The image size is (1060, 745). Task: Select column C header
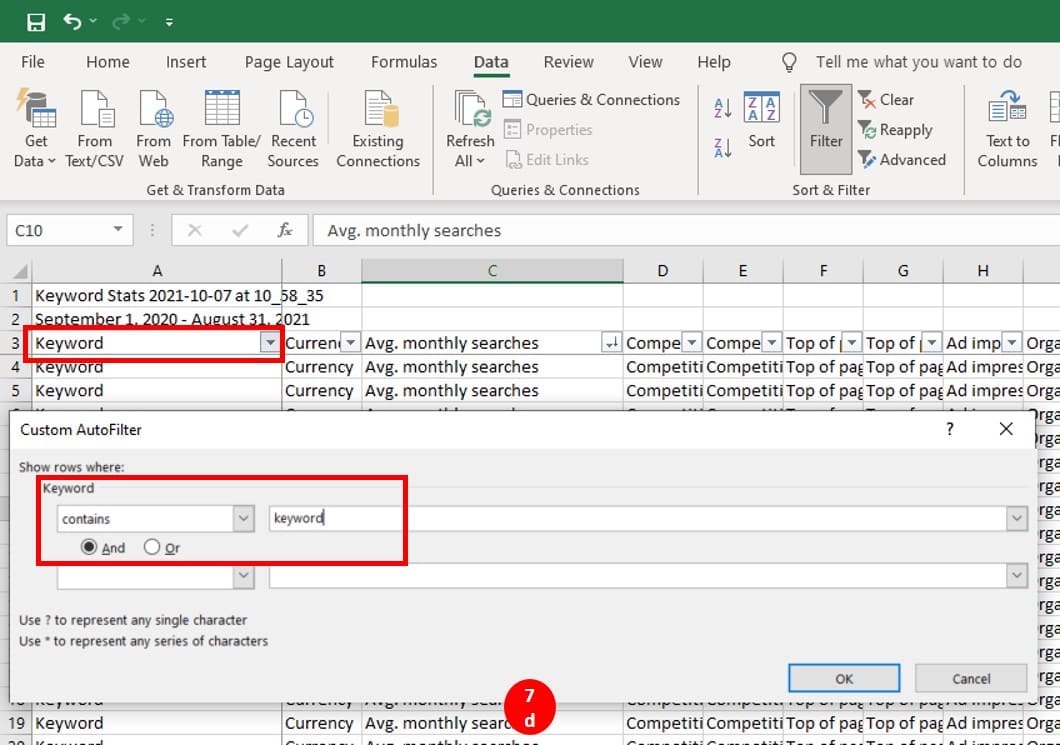click(492, 271)
